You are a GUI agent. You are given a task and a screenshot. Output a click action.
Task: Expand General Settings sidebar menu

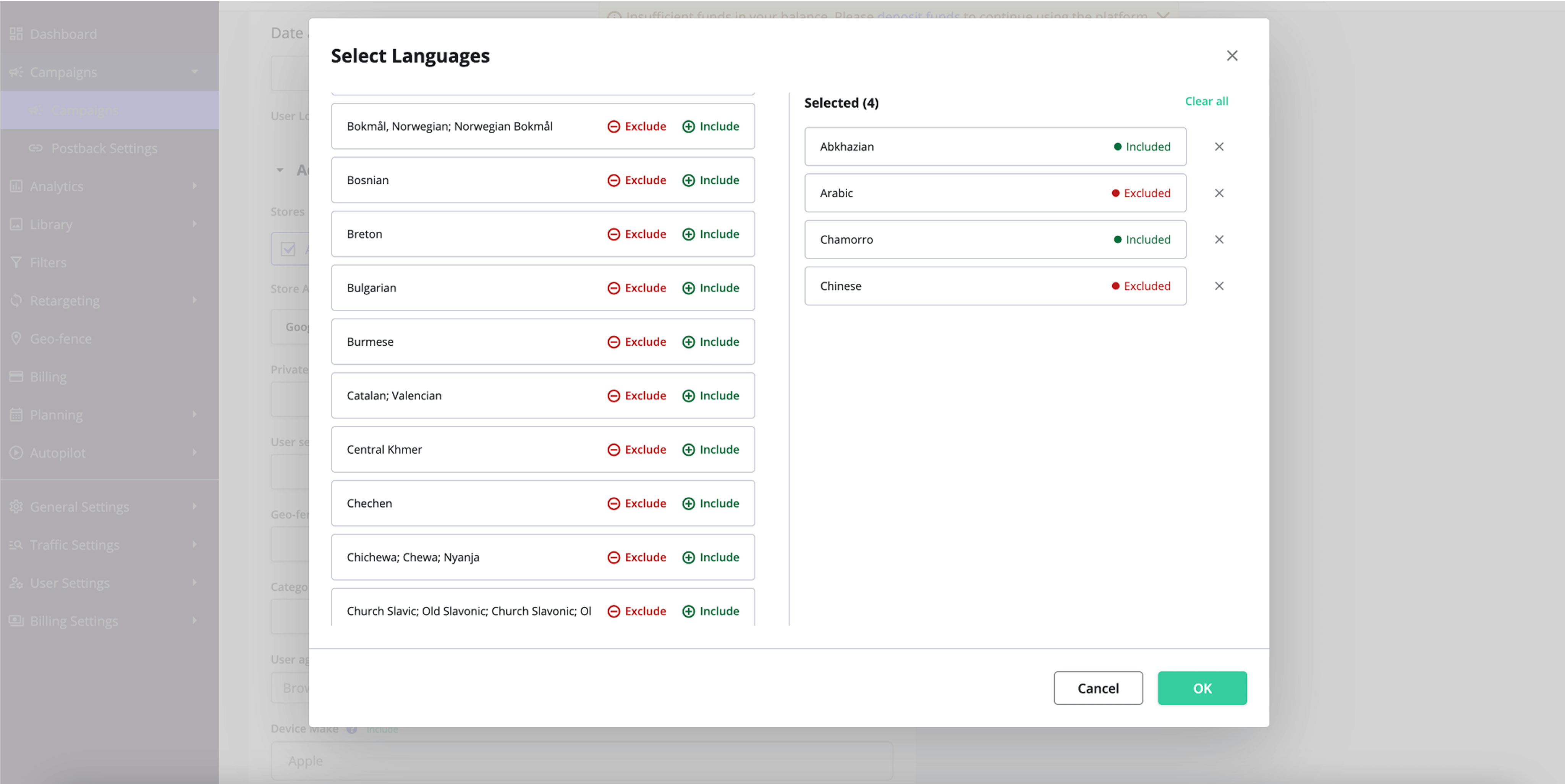pos(109,507)
